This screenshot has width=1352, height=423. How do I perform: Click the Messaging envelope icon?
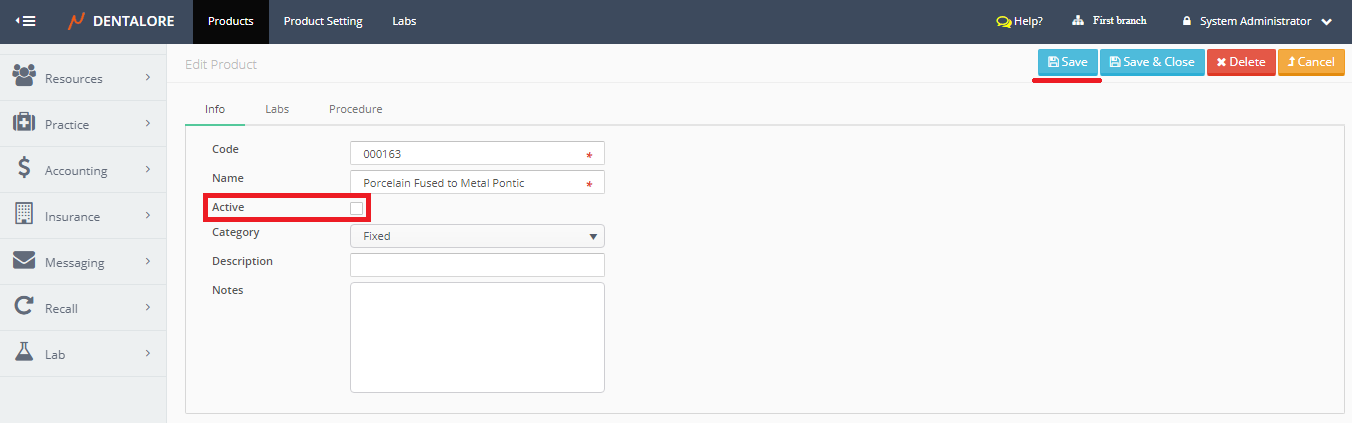click(24, 261)
